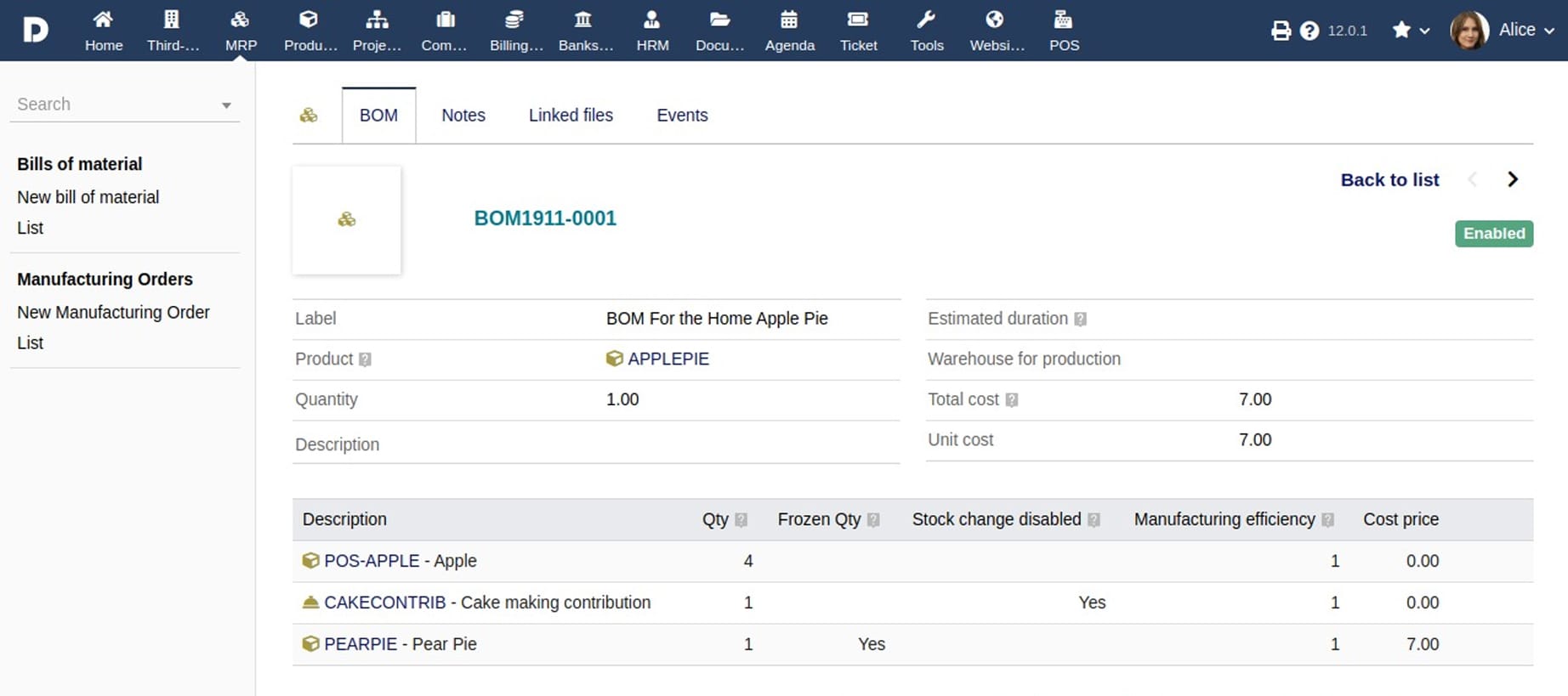Switch to the Linked files tab
Screen dimensions: 1568x696
(x=571, y=116)
